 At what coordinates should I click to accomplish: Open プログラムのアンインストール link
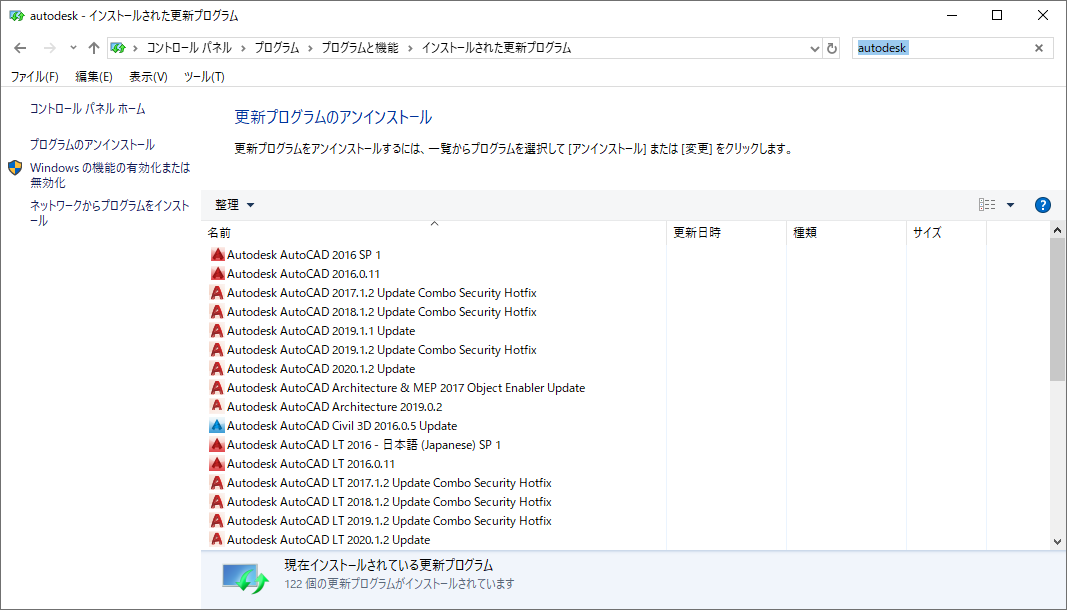[92, 144]
